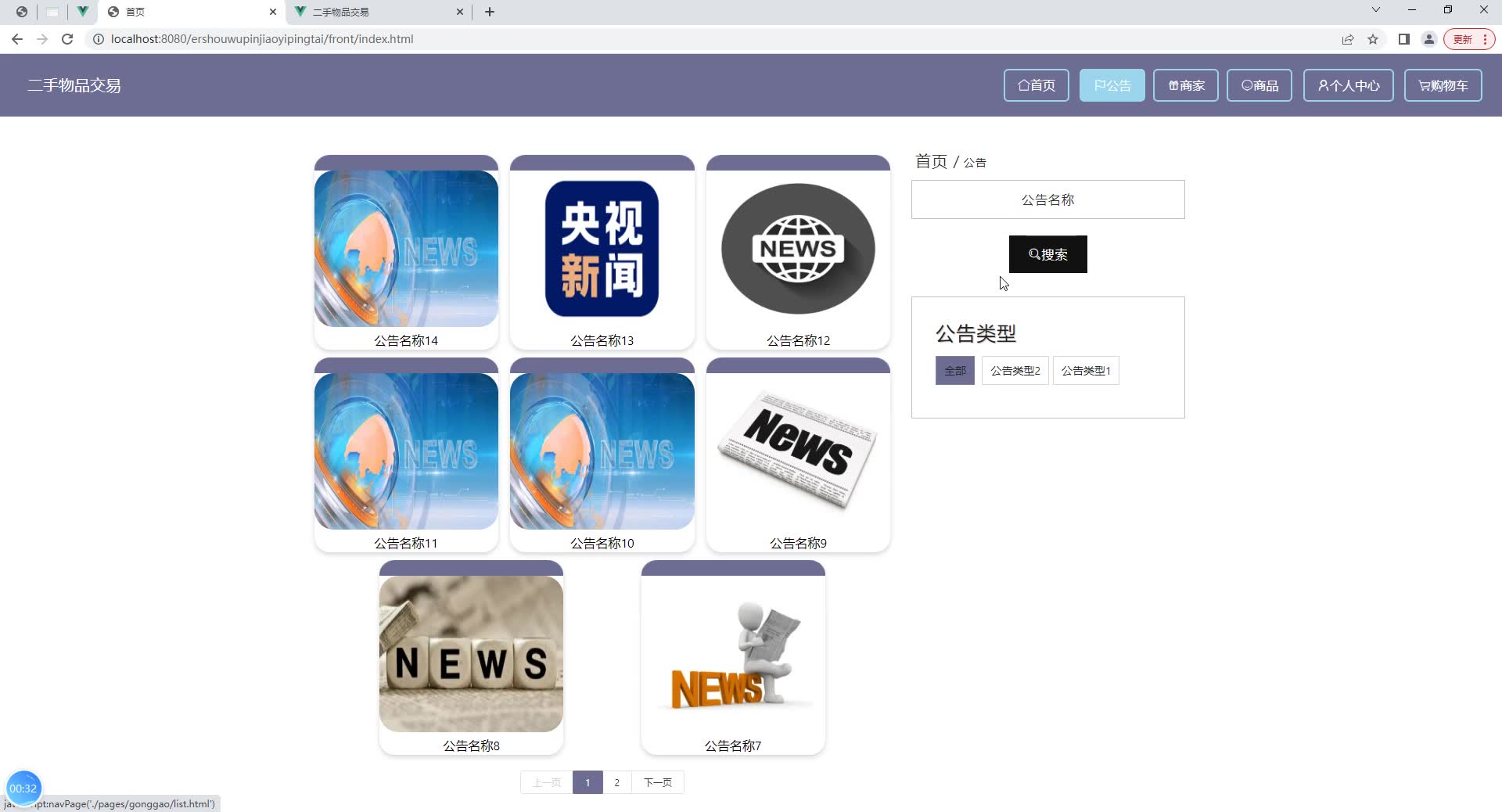Viewport: 1502px width, 812px height.
Task: Click the 下一页 next page button
Action: [658, 782]
